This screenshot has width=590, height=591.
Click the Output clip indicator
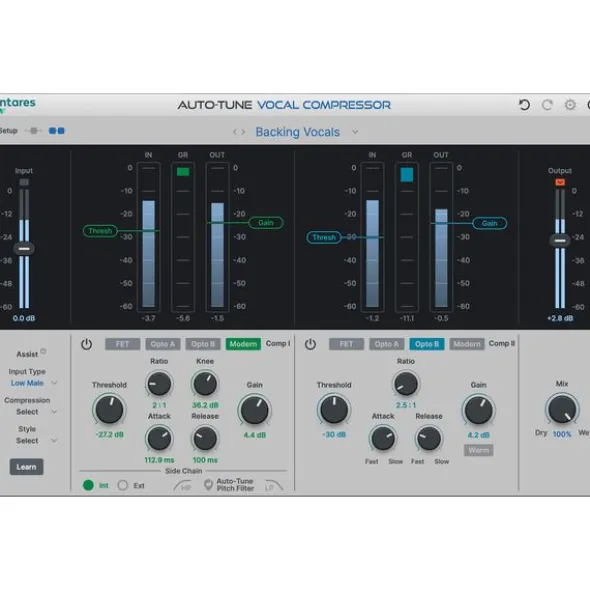coord(560,182)
